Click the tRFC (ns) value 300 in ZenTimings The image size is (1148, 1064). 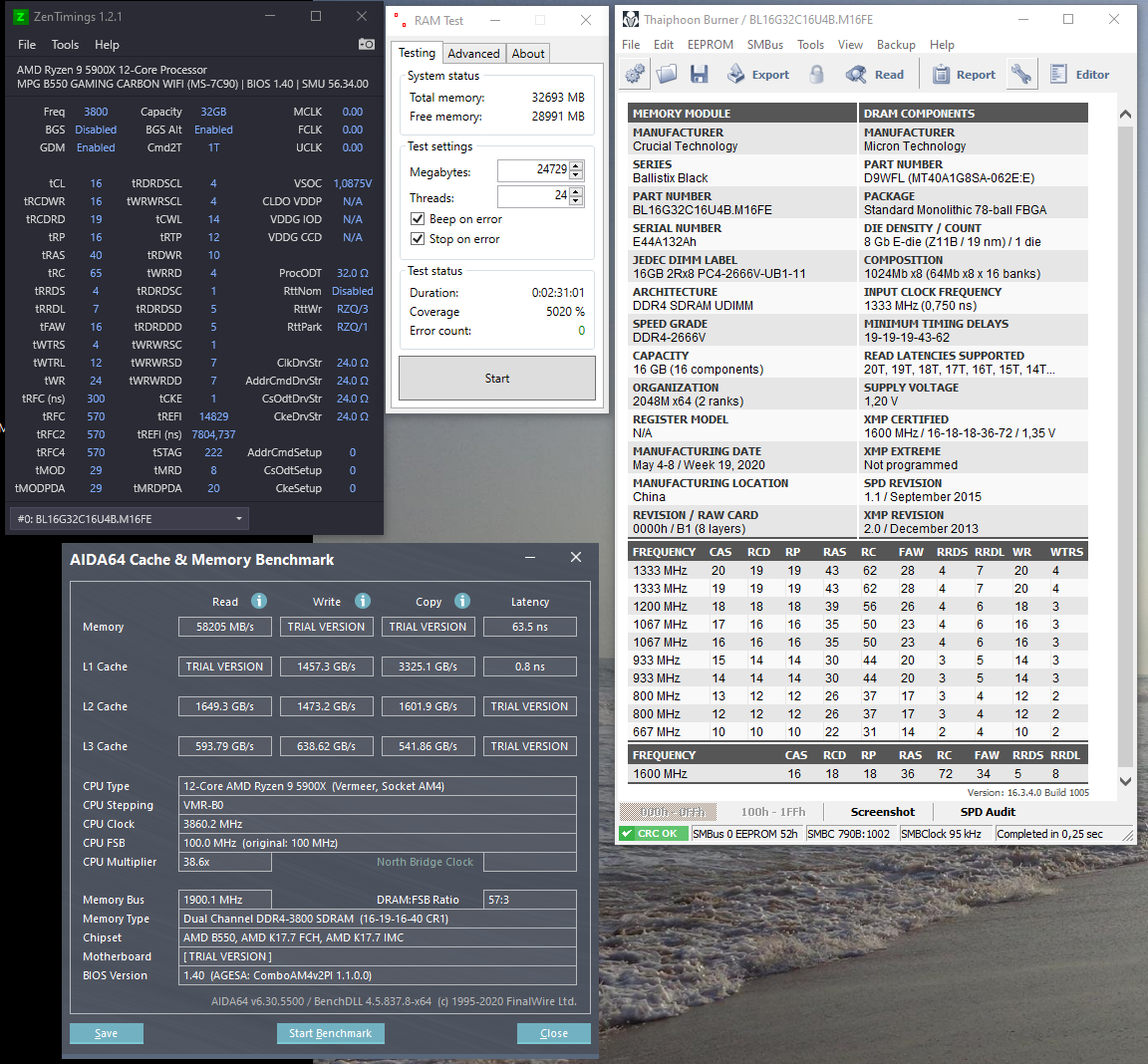tap(96, 399)
